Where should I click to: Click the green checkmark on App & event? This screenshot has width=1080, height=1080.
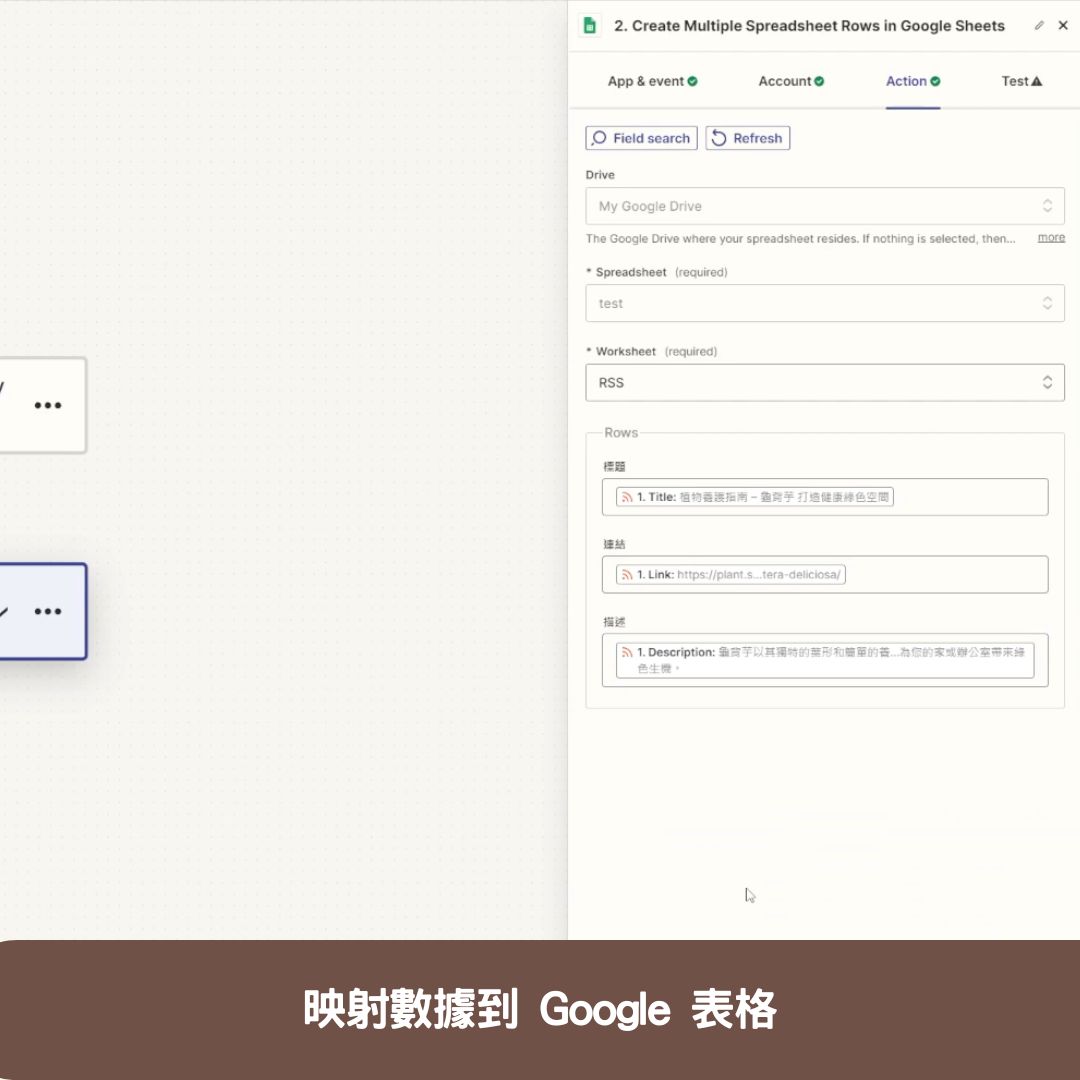click(x=693, y=81)
